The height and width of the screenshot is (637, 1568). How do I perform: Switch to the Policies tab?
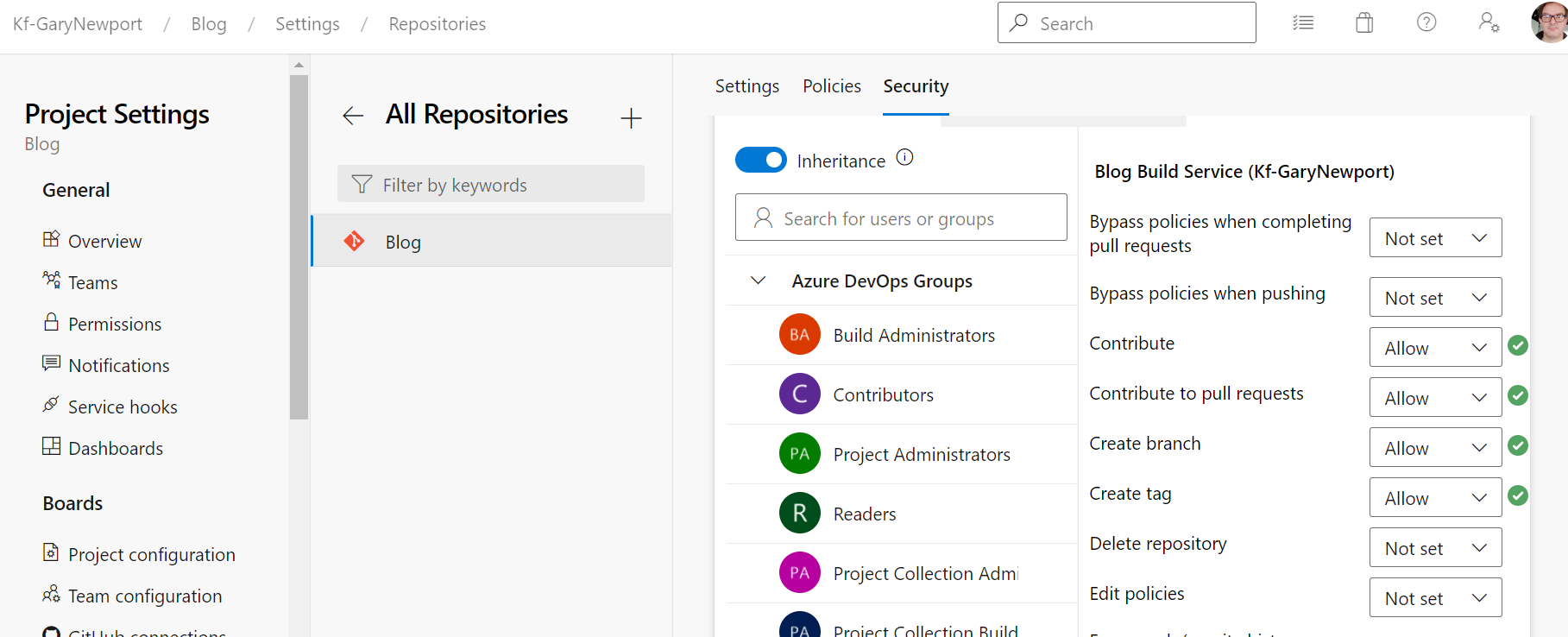(831, 86)
